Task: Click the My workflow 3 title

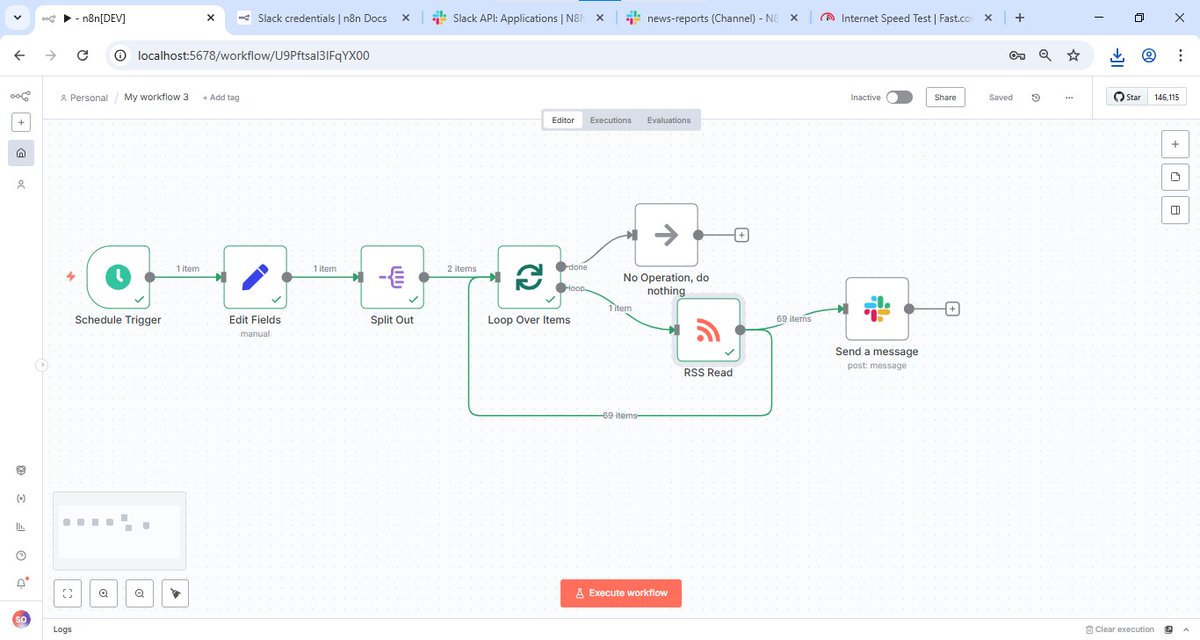Action: (x=156, y=97)
